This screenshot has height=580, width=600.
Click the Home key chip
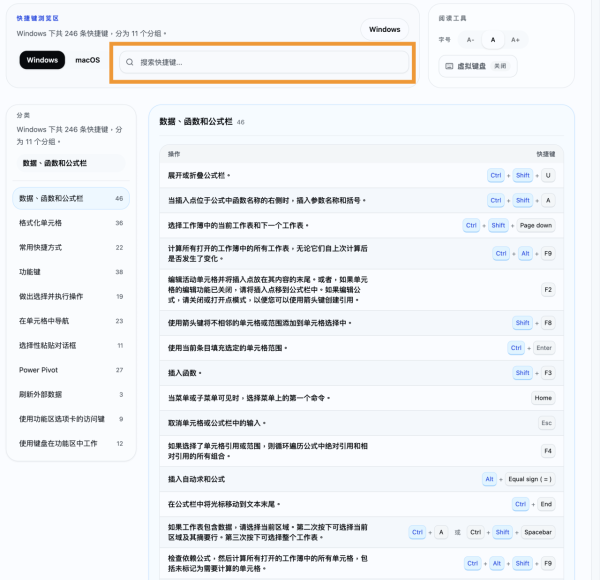point(543,398)
